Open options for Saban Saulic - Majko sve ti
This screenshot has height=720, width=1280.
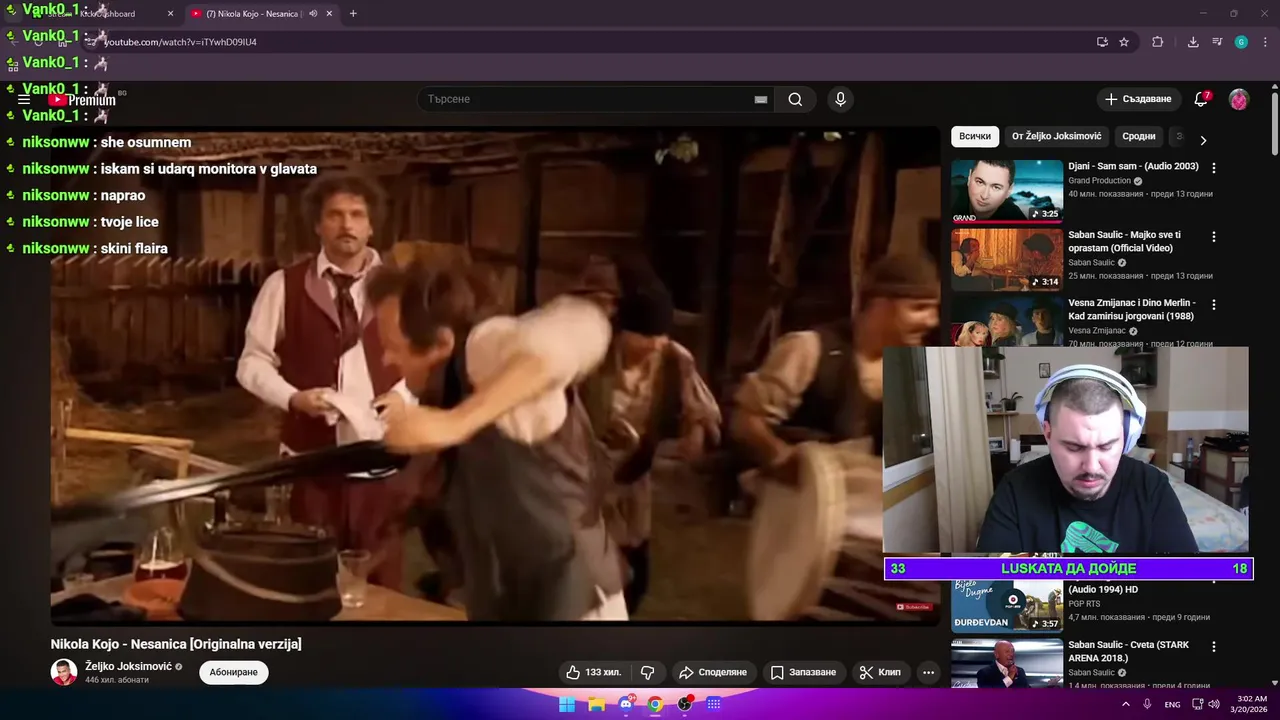1214,237
